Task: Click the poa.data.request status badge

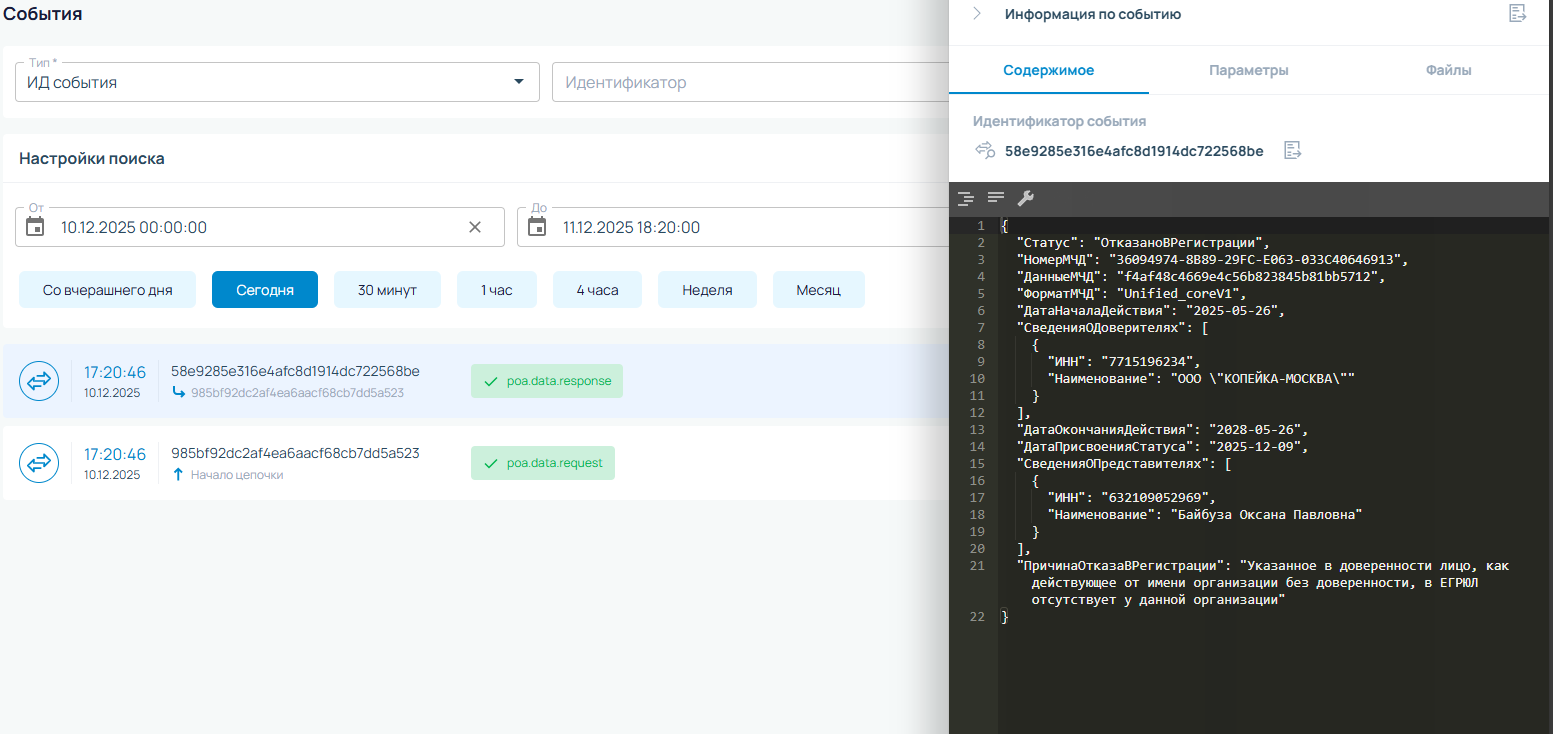Action: (x=543, y=463)
